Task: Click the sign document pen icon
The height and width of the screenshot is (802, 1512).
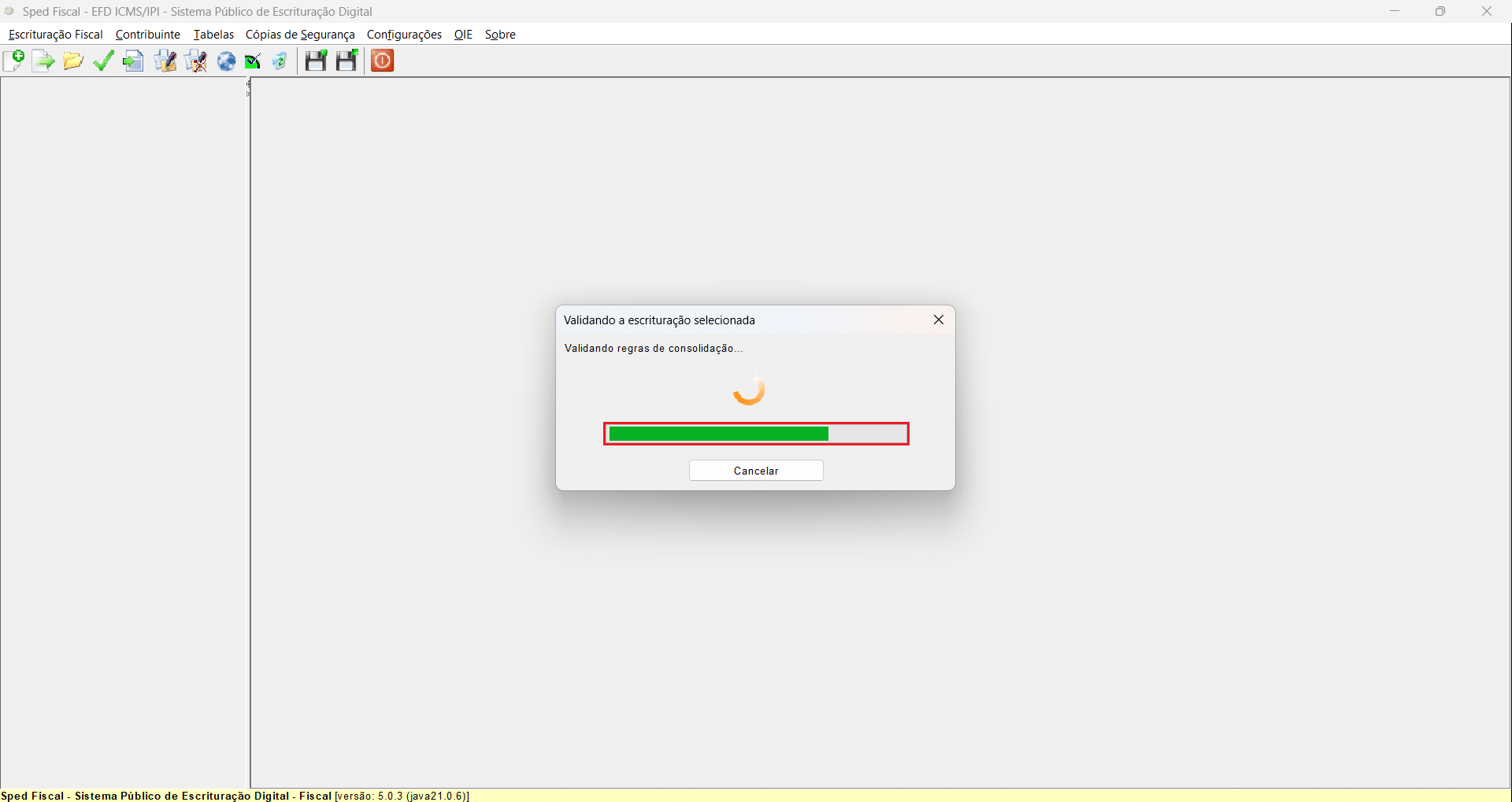Action: 165,61
